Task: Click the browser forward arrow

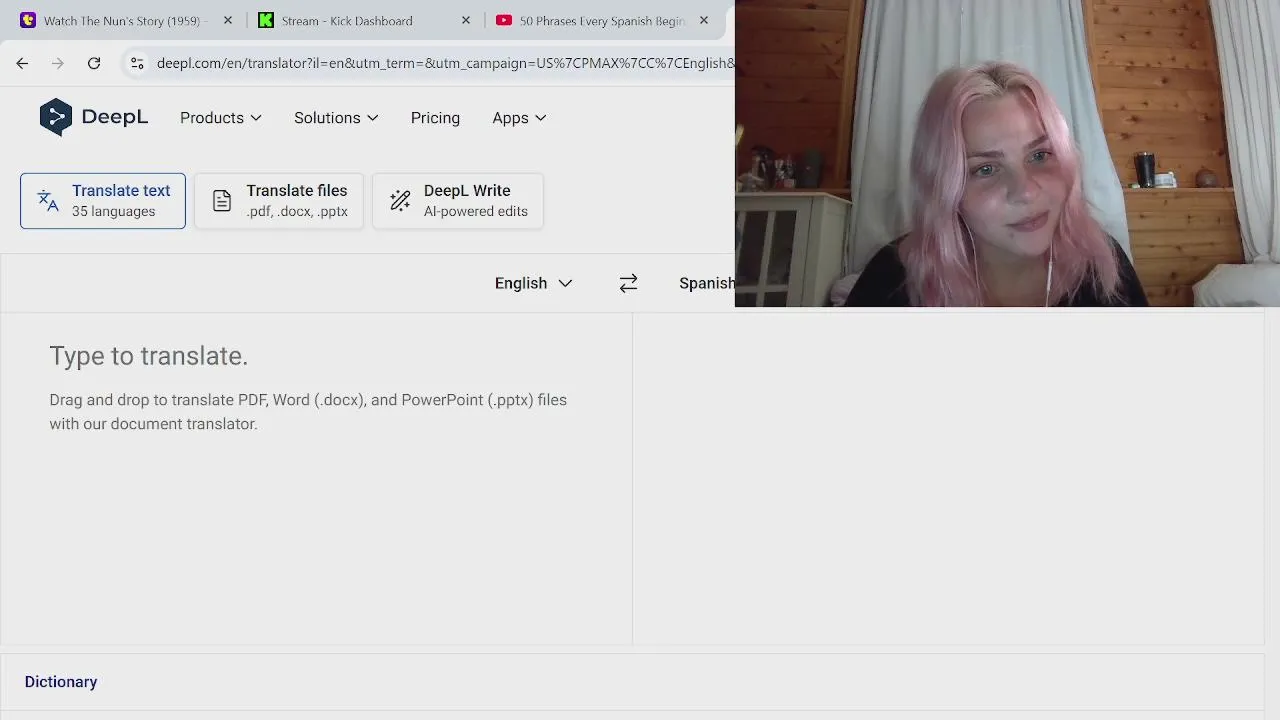Action: 58,63
